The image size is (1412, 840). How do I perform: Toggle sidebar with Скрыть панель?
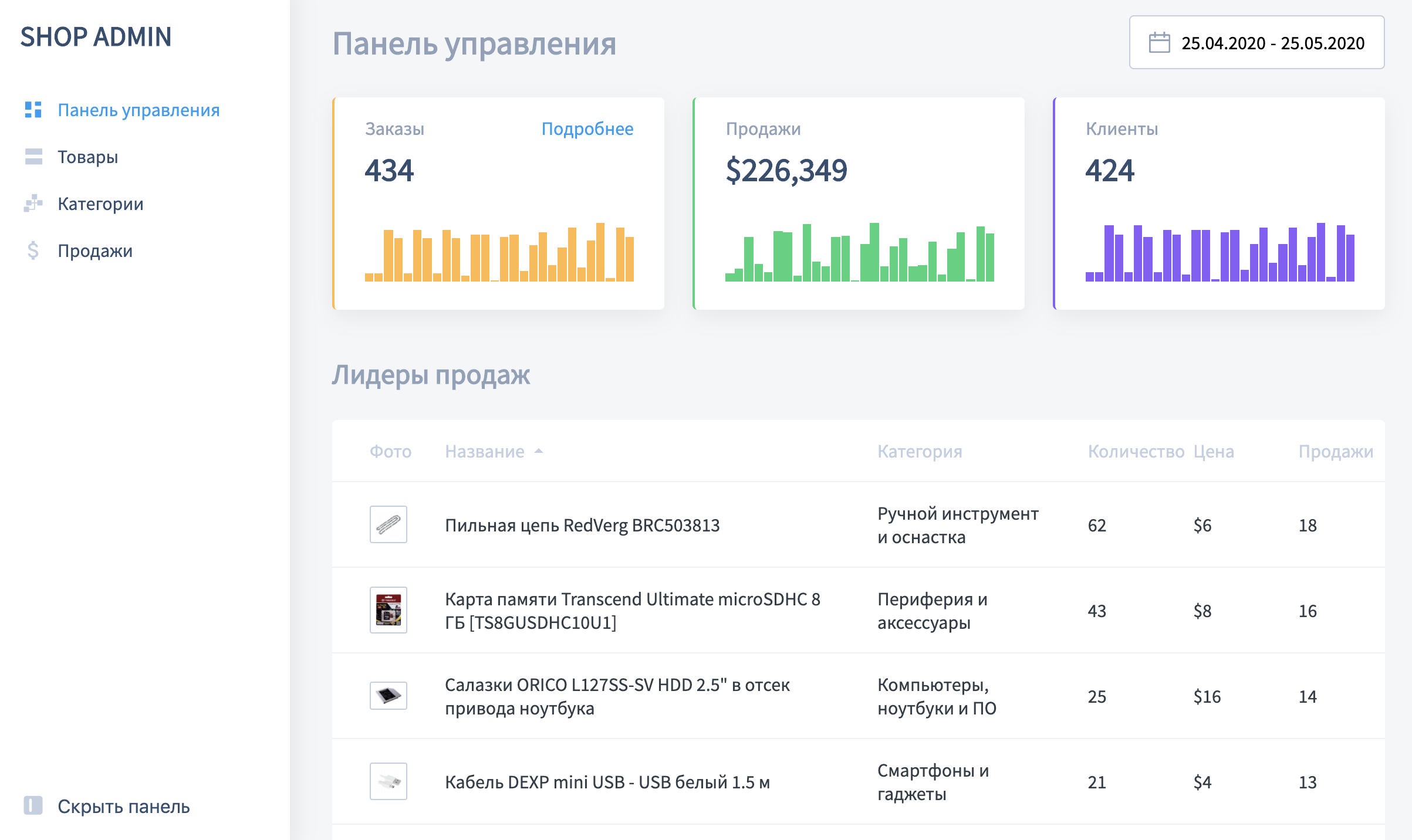(x=123, y=807)
